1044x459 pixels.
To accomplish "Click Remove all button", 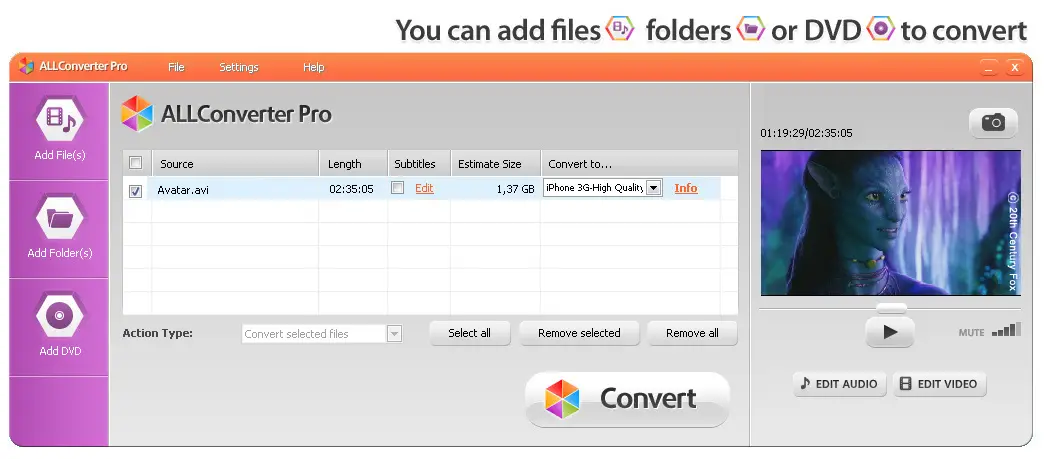I will click(692, 333).
